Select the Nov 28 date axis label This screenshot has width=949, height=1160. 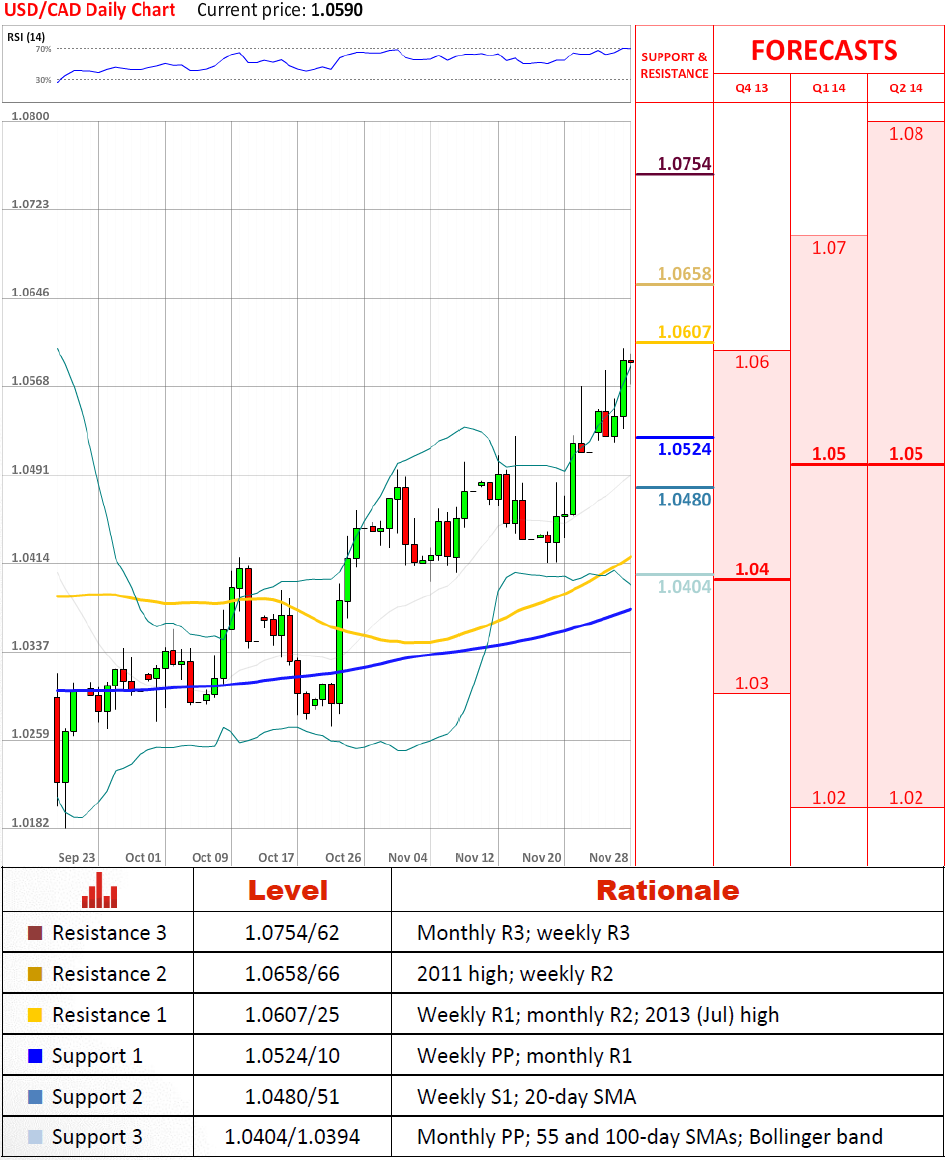608,857
